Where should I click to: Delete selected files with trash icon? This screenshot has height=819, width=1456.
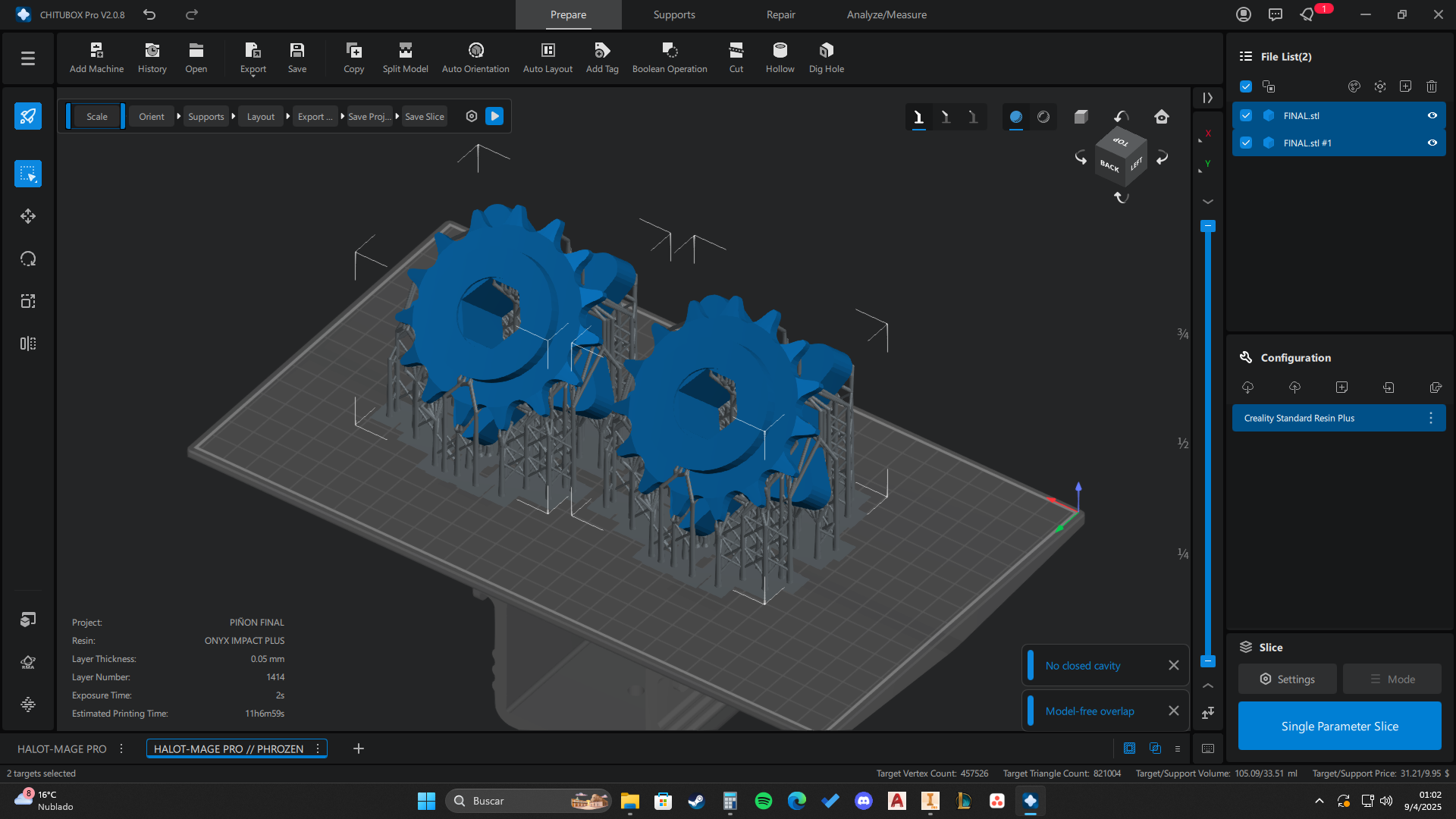point(1431,86)
